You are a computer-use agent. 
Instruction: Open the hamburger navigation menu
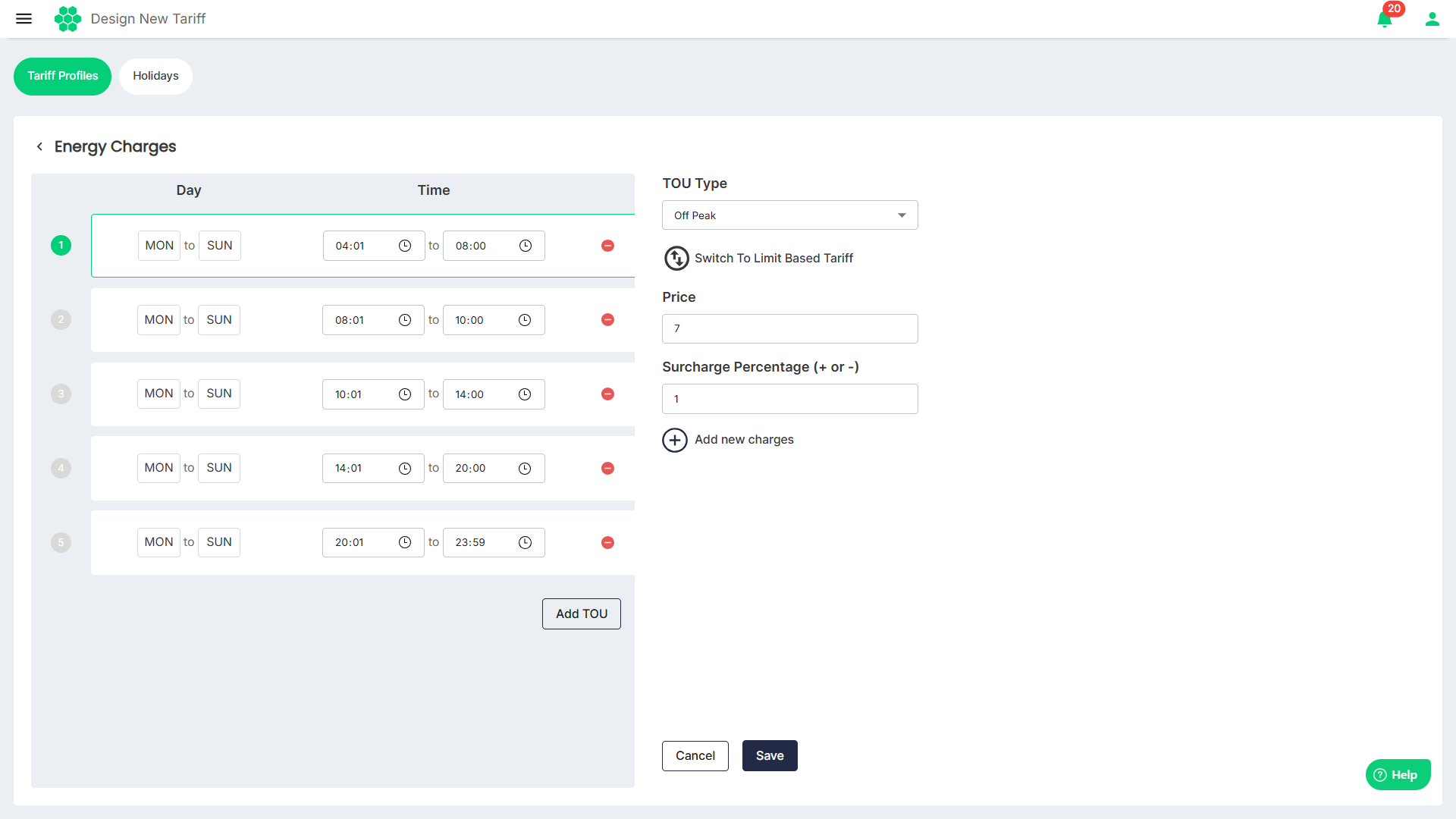point(24,19)
